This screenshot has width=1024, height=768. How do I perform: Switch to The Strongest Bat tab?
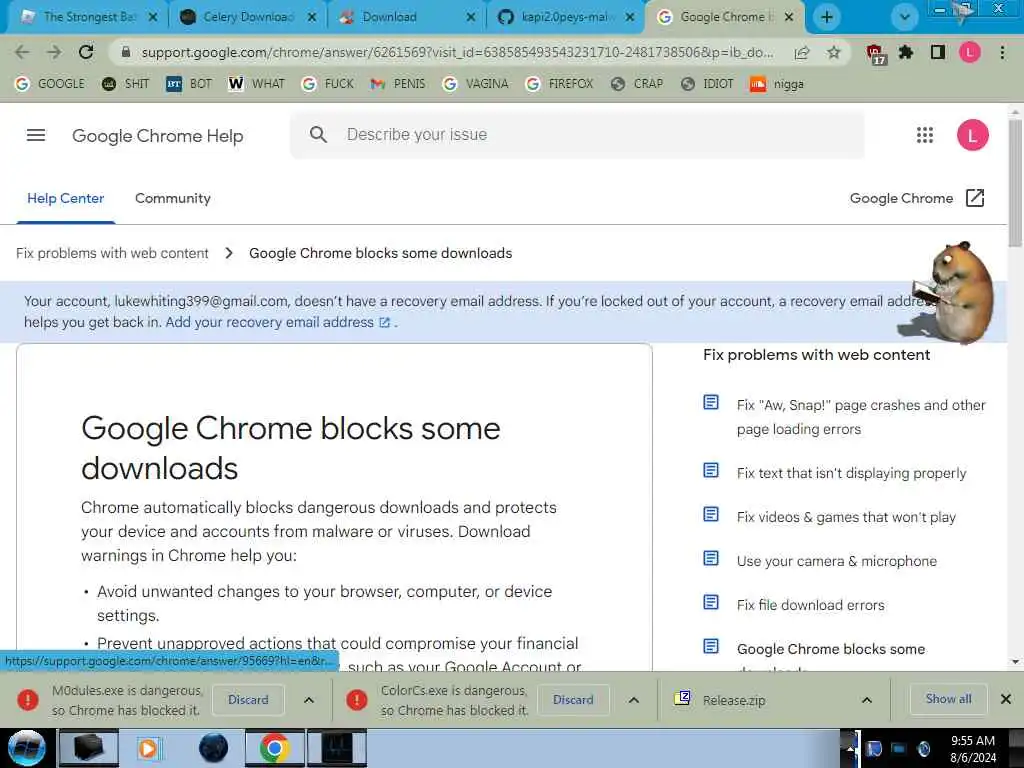point(87,17)
